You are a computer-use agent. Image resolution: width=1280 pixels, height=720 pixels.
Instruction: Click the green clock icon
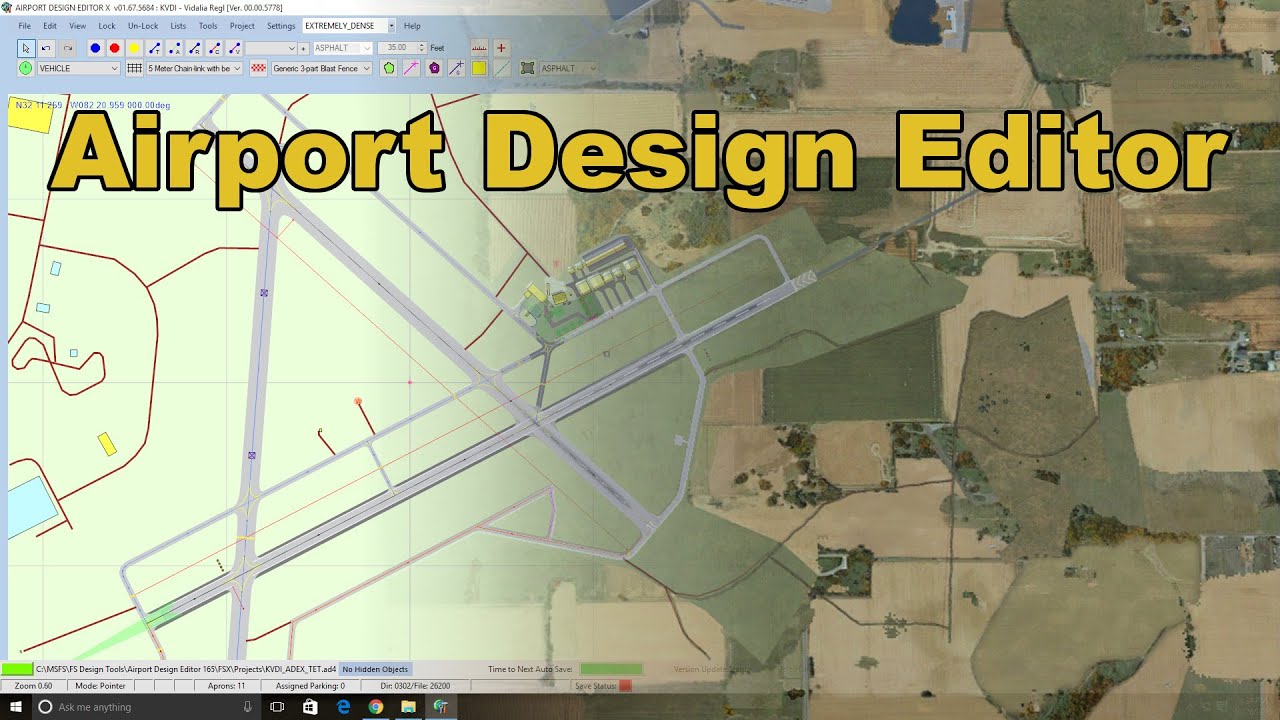pyautogui.click(x=25, y=68)
